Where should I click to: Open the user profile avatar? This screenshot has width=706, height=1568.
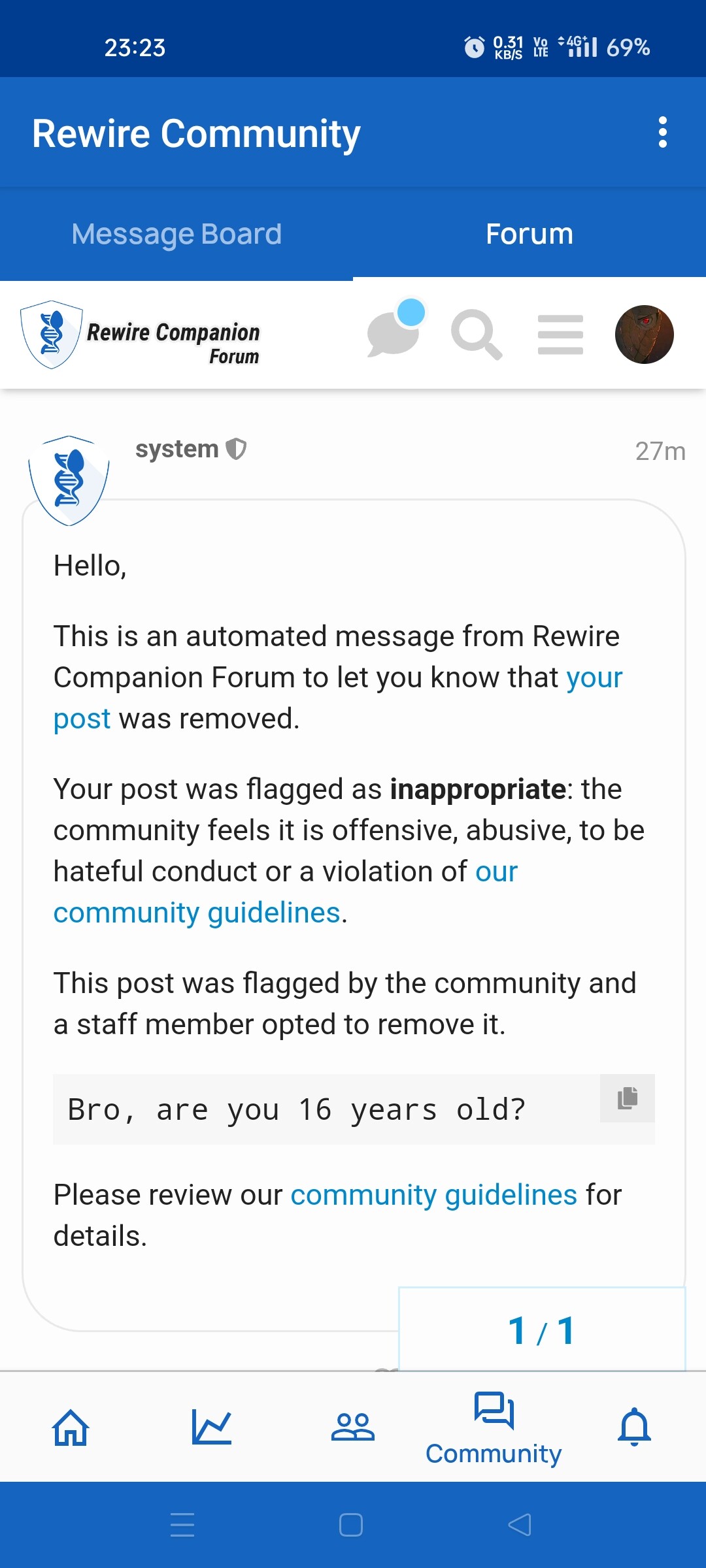644,335
